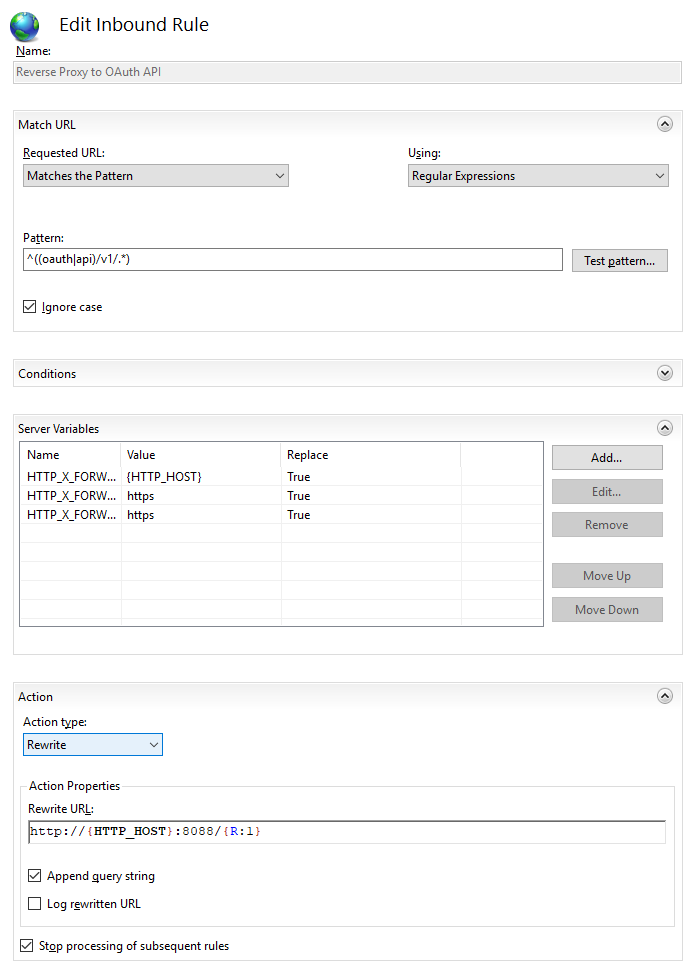Image resolution: width=698 pixels, height=972 pixels.
Task: Collapse the Action section
Action: click(665, 696)
